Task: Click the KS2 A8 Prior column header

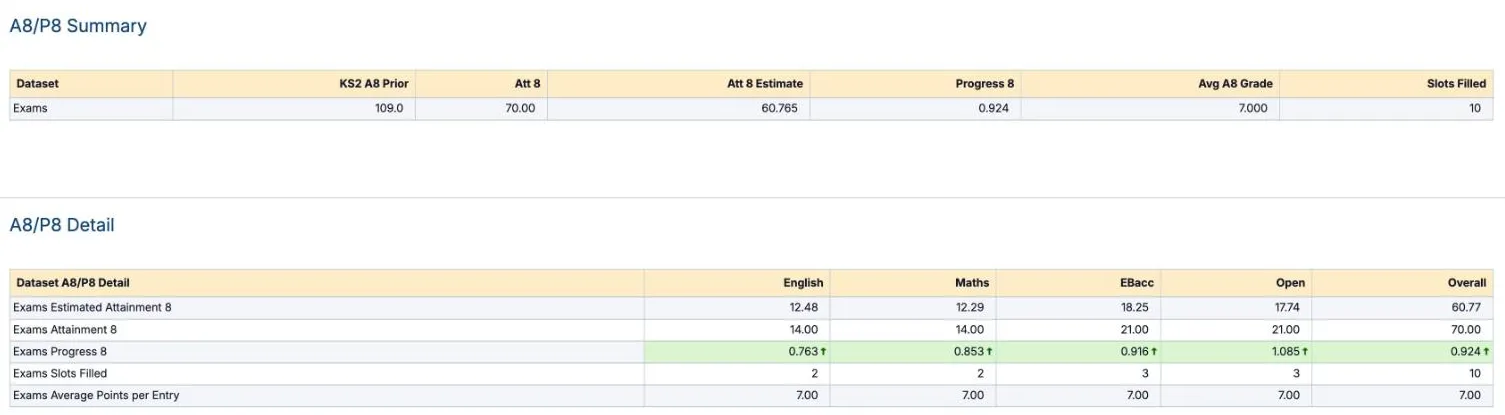Action: pyautogui.click(x=294, y=84)
